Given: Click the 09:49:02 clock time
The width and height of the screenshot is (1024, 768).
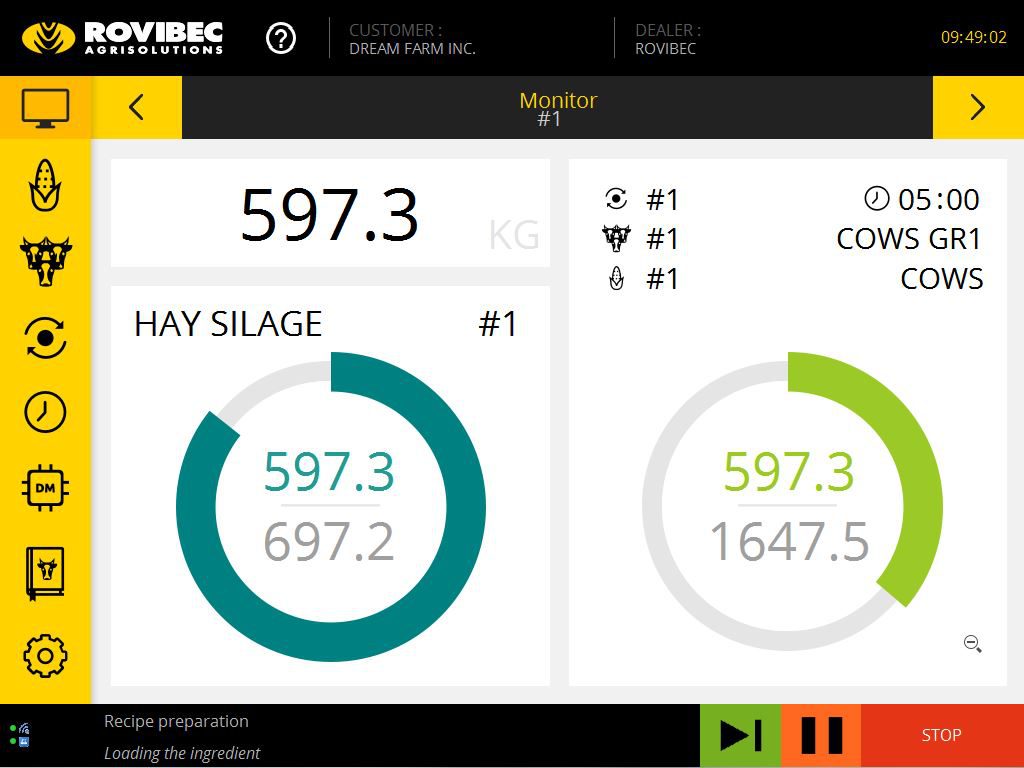Looking at the screenshot, I should (974, 37).
